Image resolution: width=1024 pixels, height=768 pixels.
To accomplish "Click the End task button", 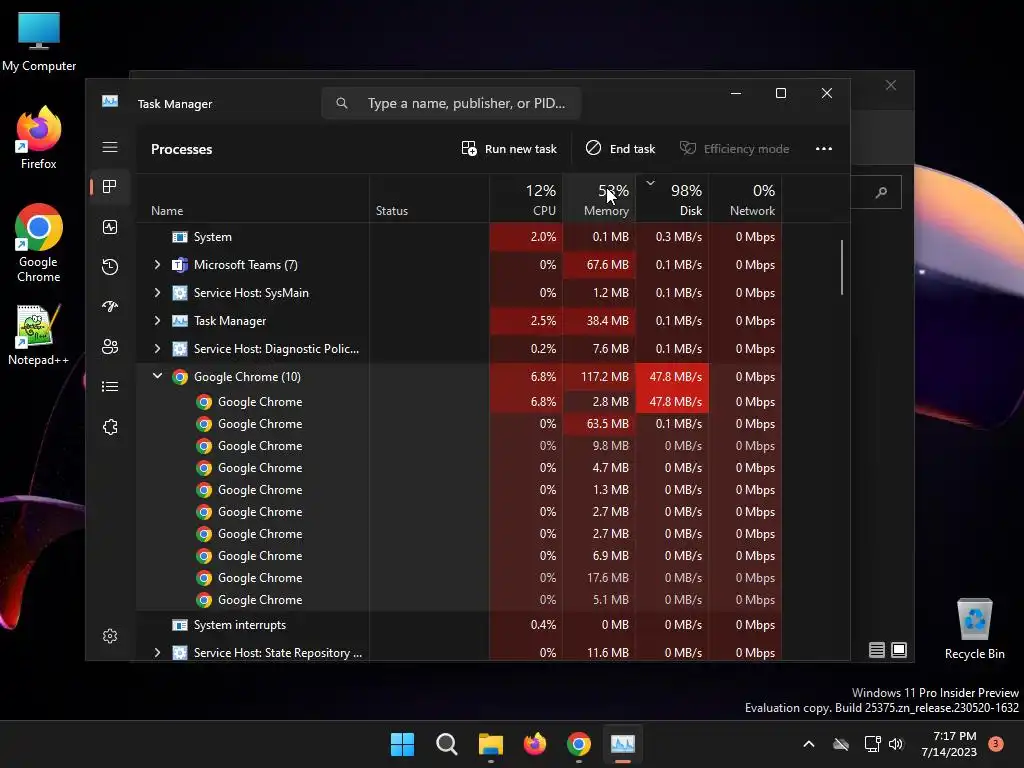I will point(620,149).
